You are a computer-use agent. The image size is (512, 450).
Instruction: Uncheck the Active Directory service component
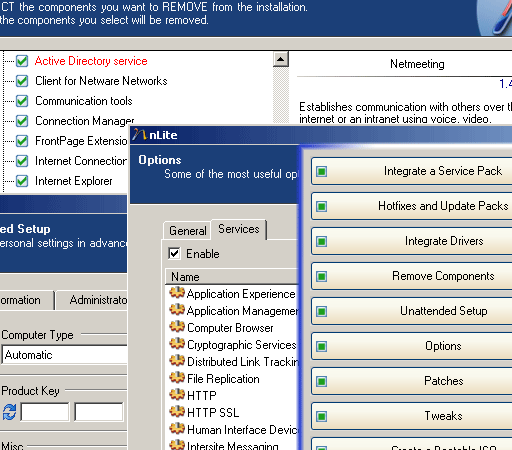22,61
